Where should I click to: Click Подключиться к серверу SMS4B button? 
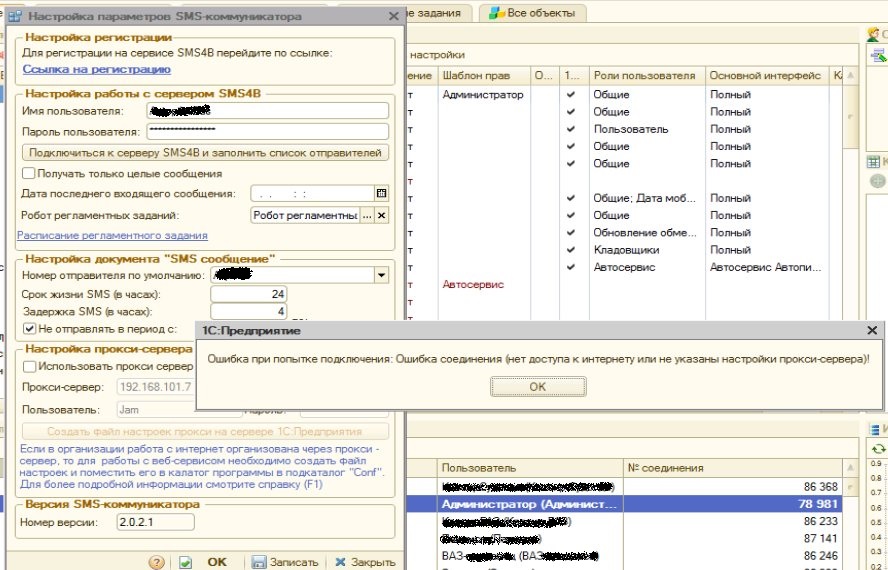pos(206,152)
